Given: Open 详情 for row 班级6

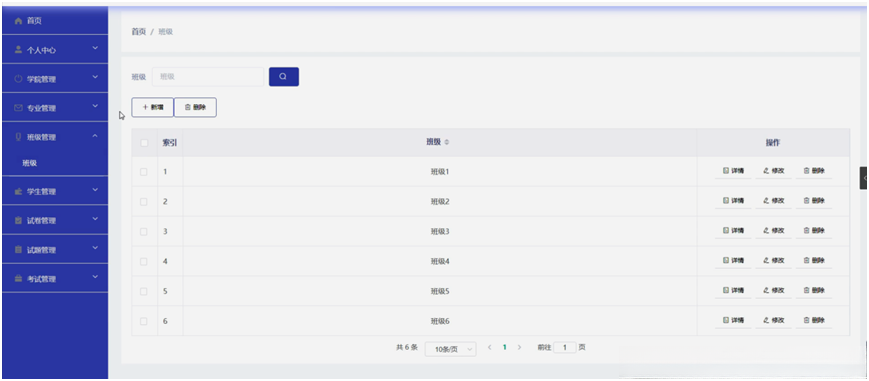Looking at the screenshot, I should click(x=733, y=321).
